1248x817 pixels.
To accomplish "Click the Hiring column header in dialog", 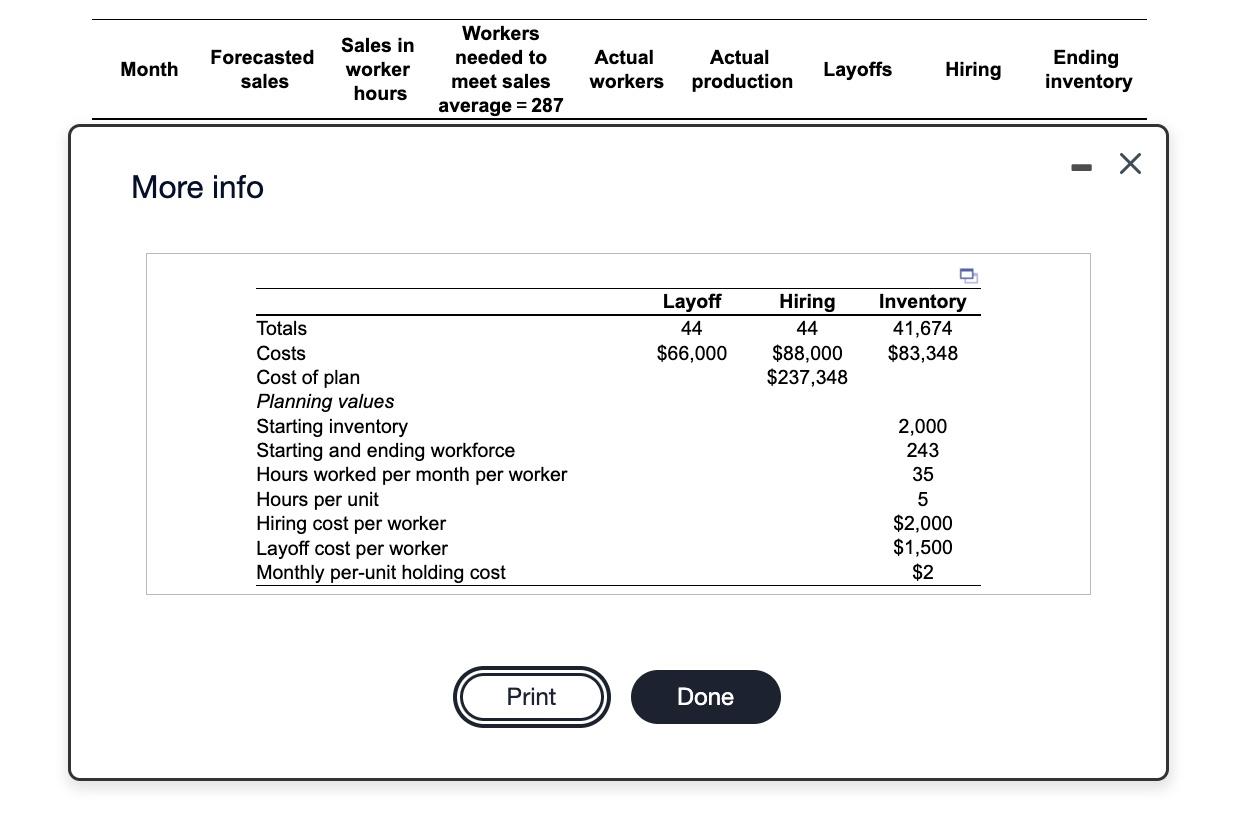I will (x=807, y=301).
